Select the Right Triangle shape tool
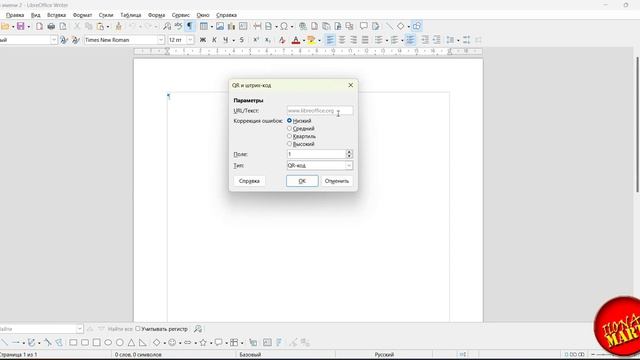Screen dimensions: 640x360 coord(142,342)
